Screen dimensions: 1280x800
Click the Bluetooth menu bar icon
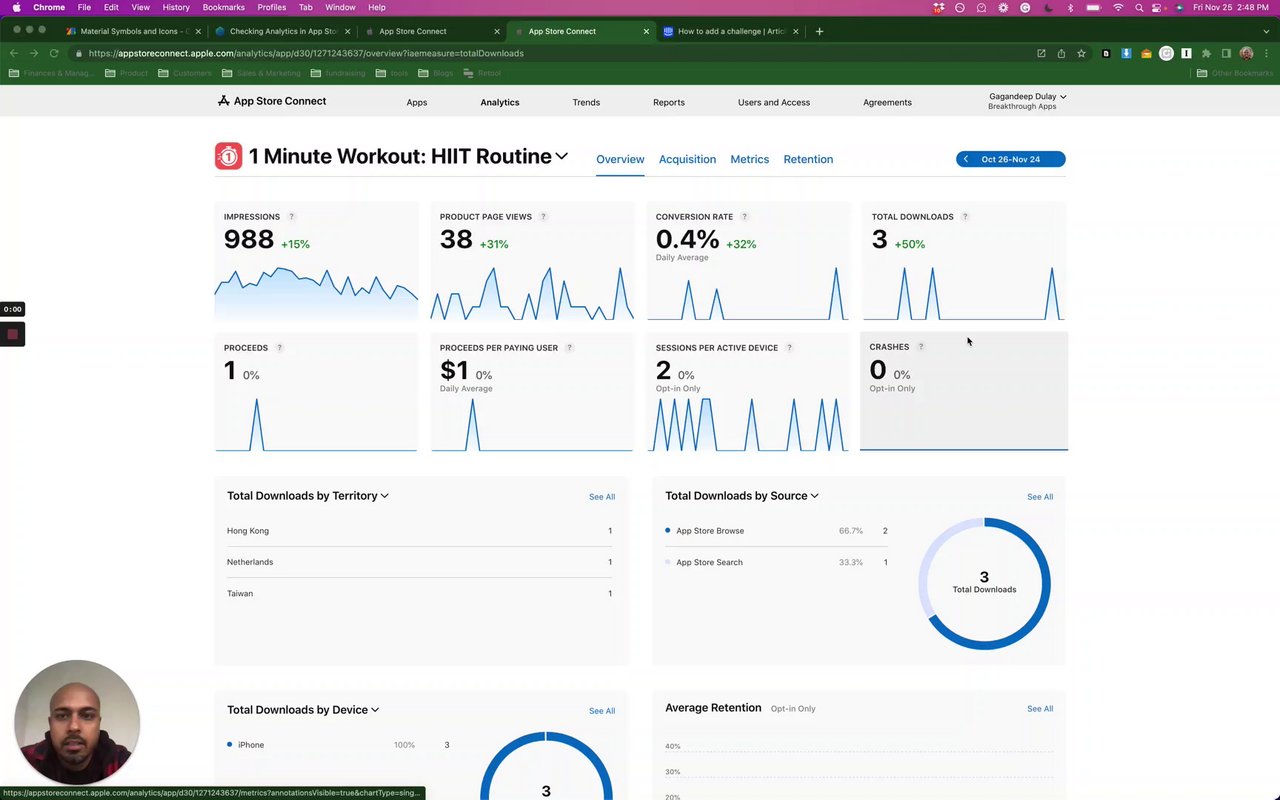[x=1070, y=7]
